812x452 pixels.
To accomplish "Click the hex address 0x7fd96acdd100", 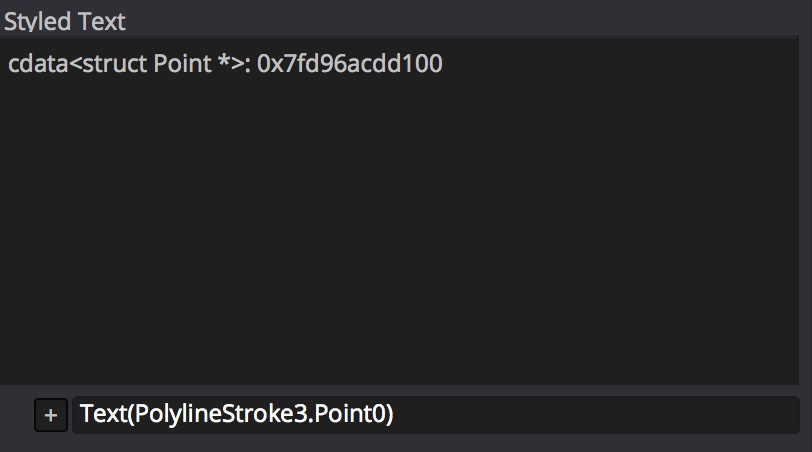I will [350, 64].
